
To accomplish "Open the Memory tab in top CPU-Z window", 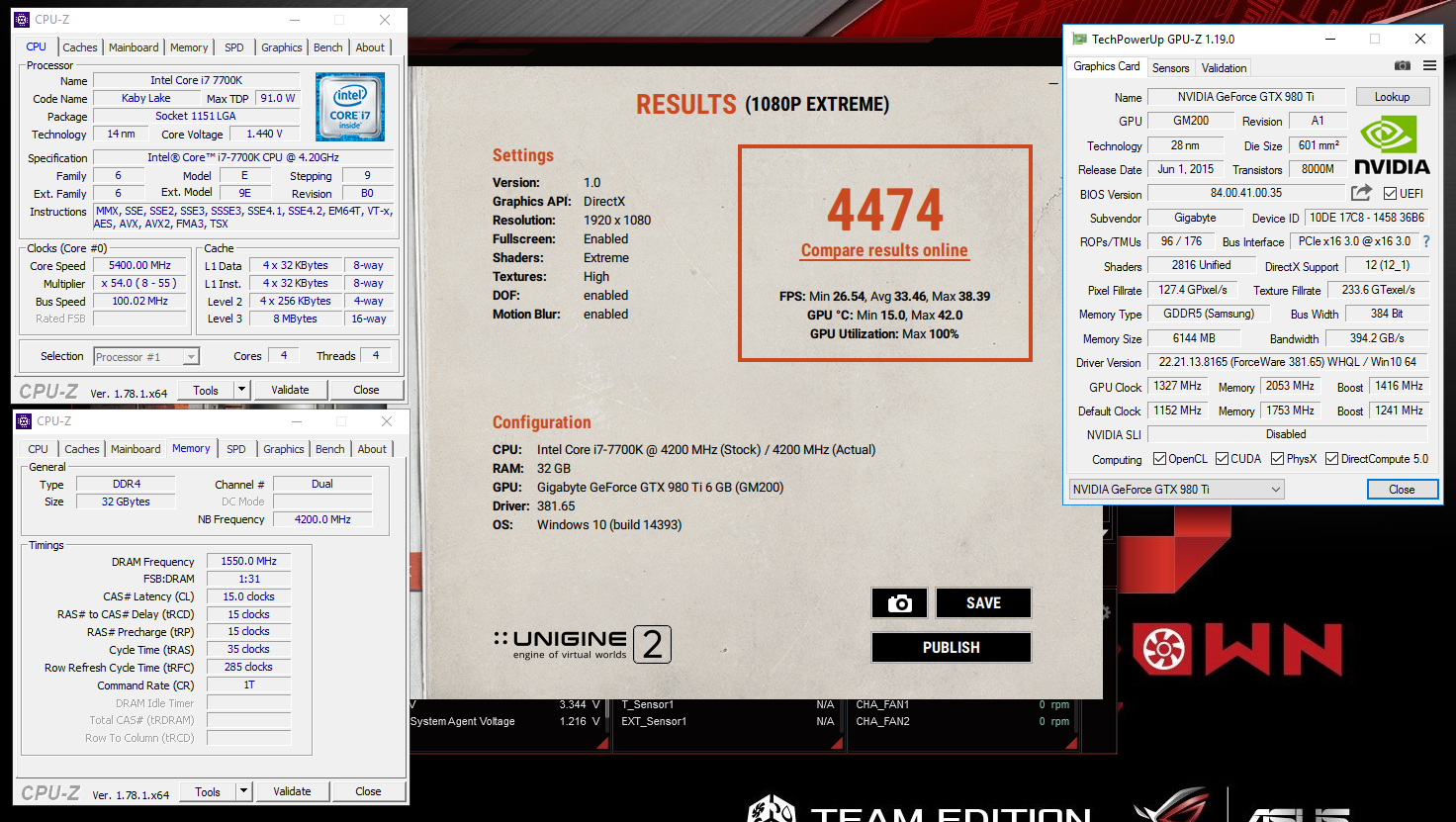I will (189, 47).
